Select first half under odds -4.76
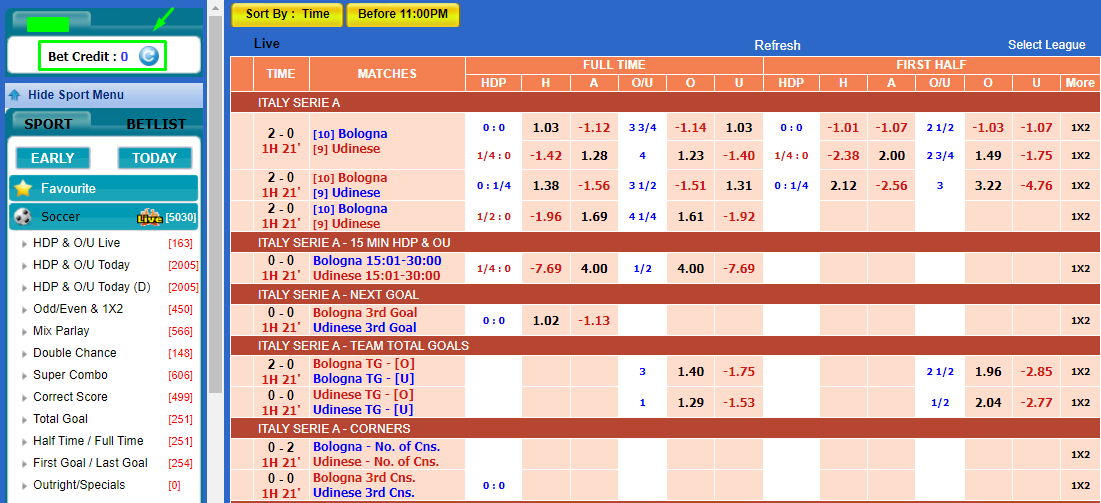Screen dimensions: 1101x503 (1036, 185)
